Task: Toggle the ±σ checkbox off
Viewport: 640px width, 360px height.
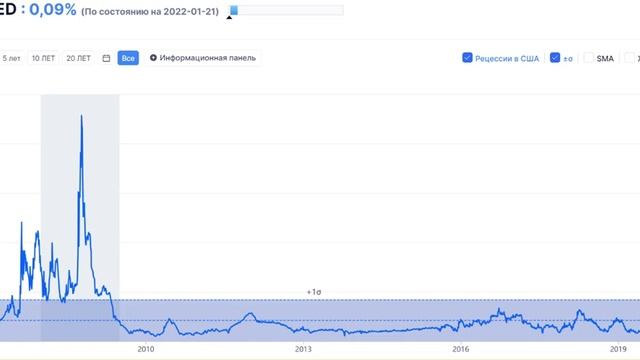Action: [555, 58]
